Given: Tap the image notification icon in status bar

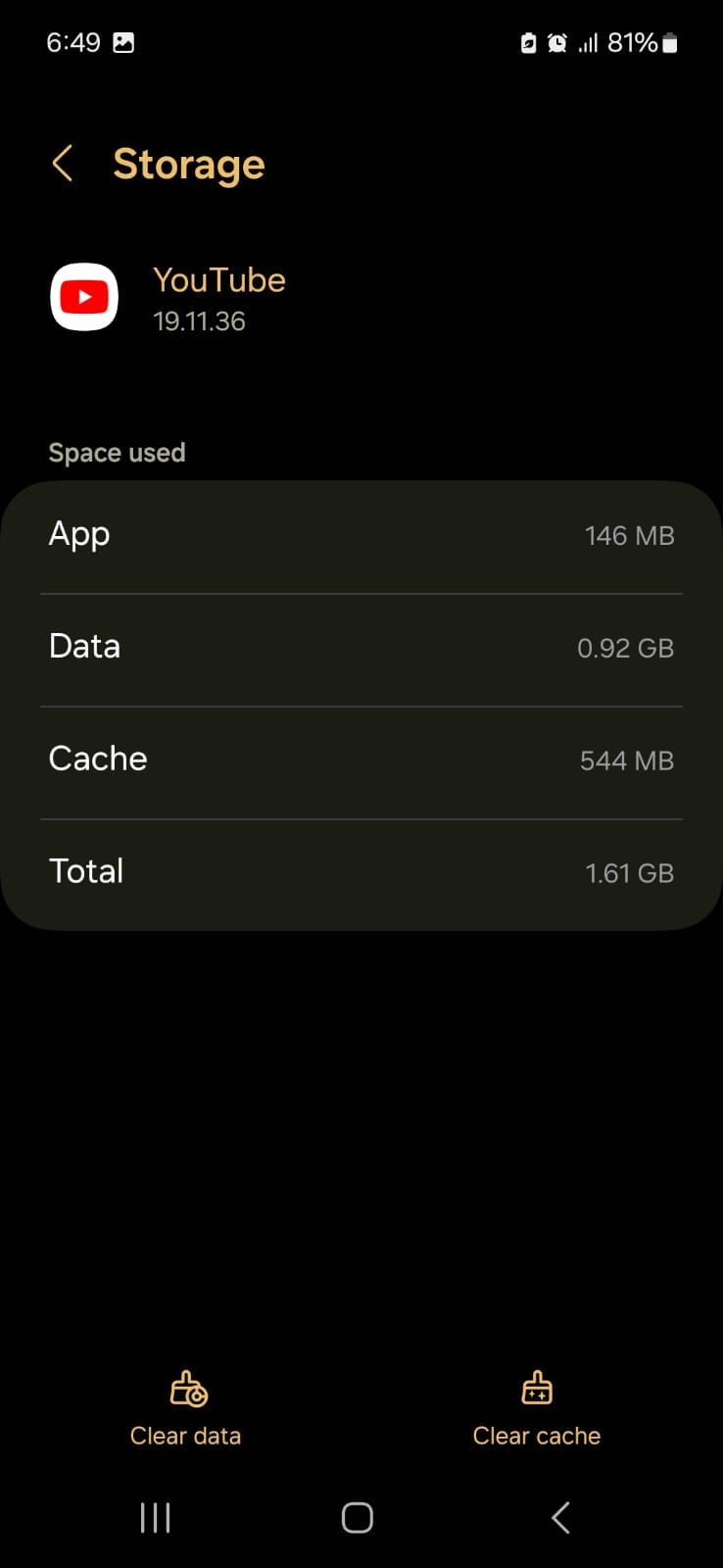Looking at the screenshot, I should tap(123, 43).
